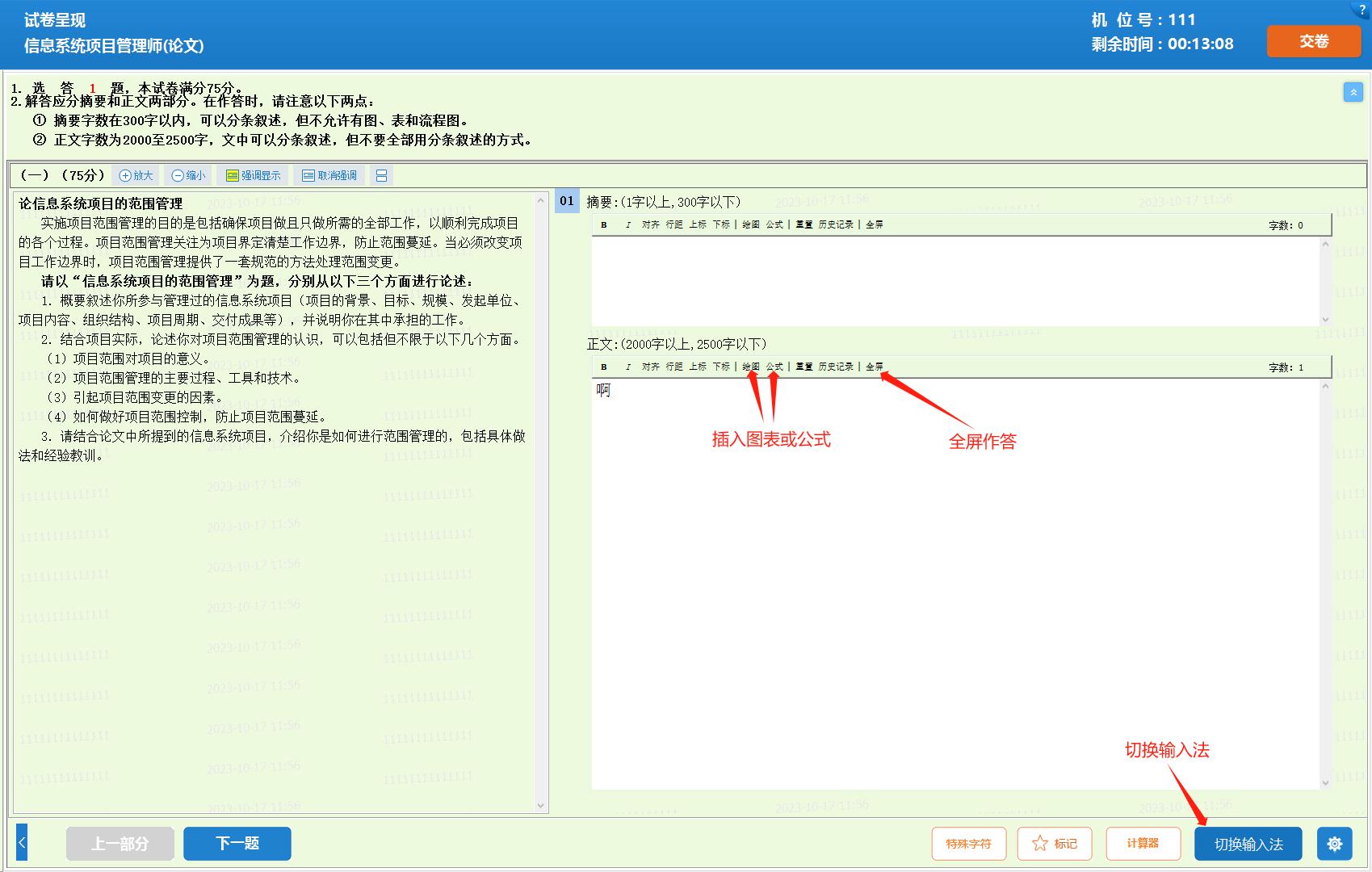
Task: Open the 特殊字符 special characters panel
Action: [x=968, y=844]
